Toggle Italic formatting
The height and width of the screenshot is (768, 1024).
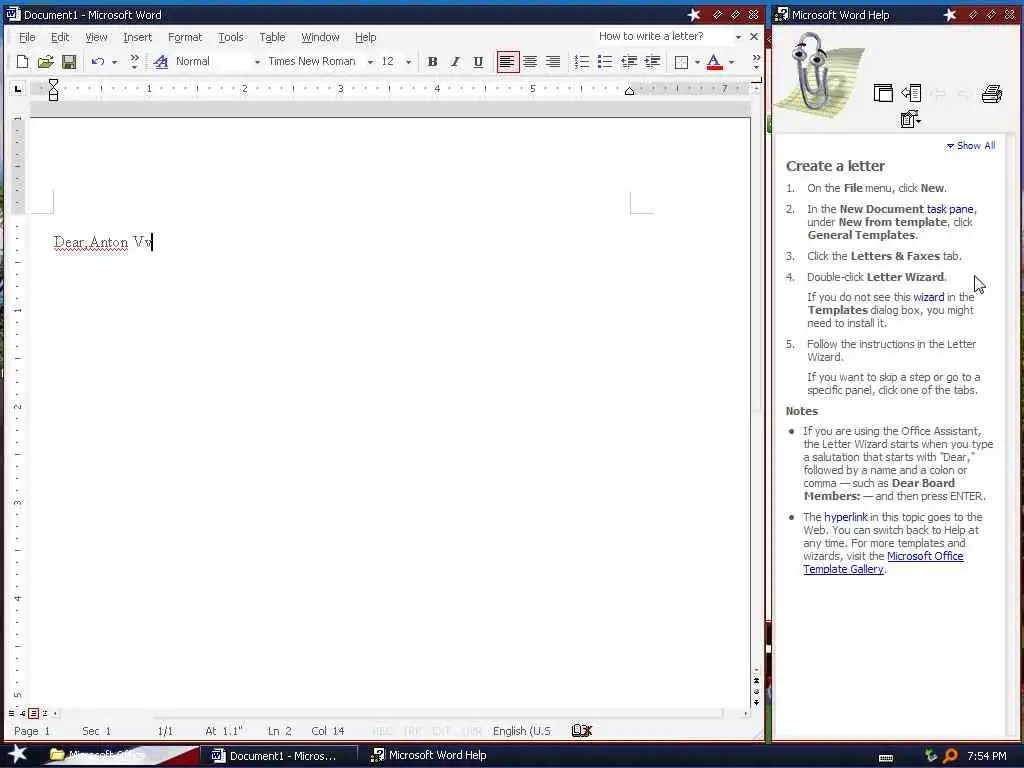[455, 62]
